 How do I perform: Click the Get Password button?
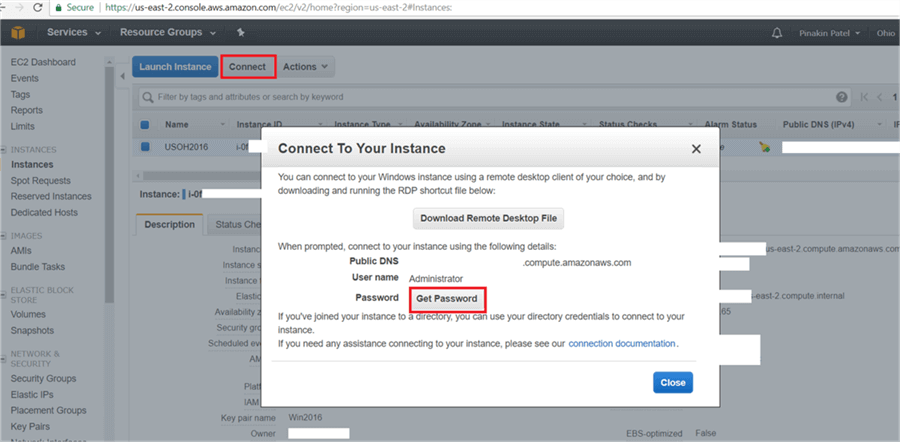point(447,298)
